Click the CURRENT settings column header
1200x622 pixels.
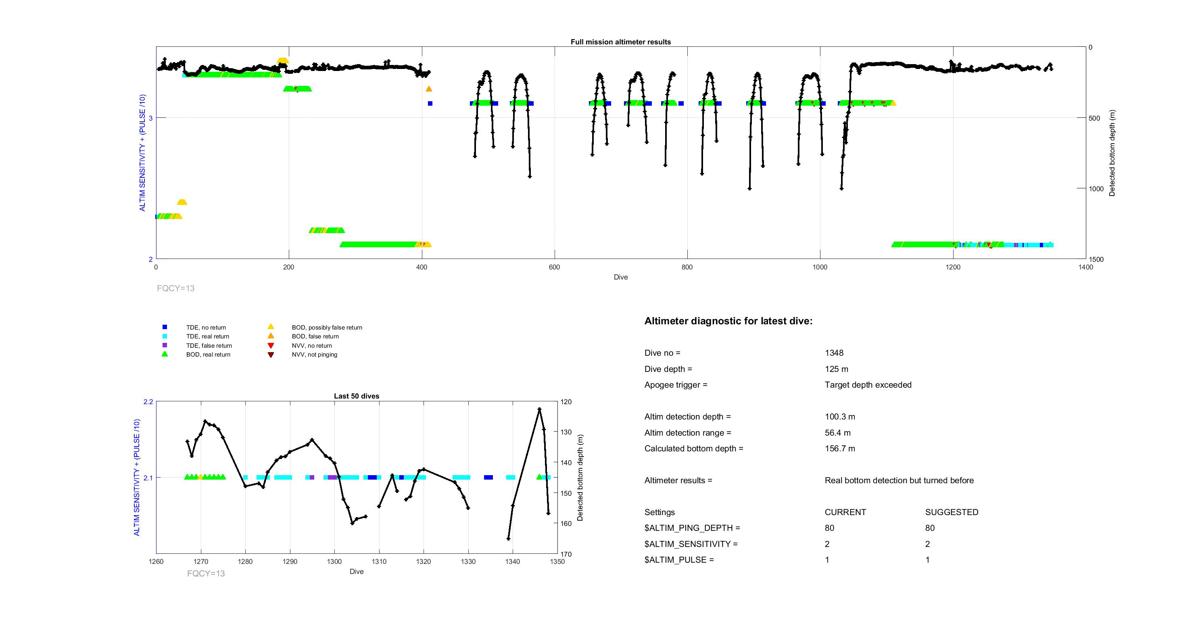[x=845, y=512]
